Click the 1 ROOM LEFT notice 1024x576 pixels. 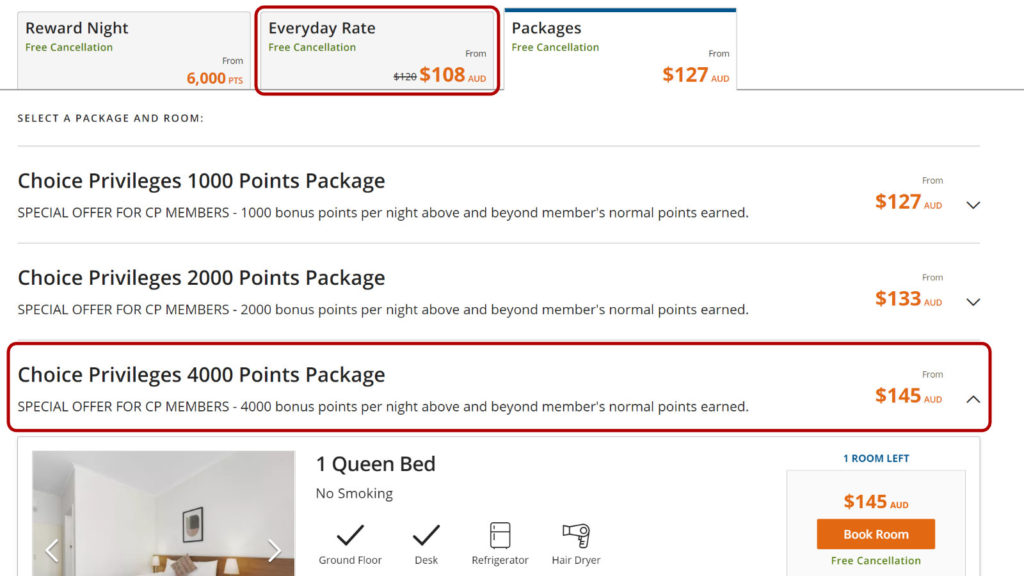[x=875, y=458]
